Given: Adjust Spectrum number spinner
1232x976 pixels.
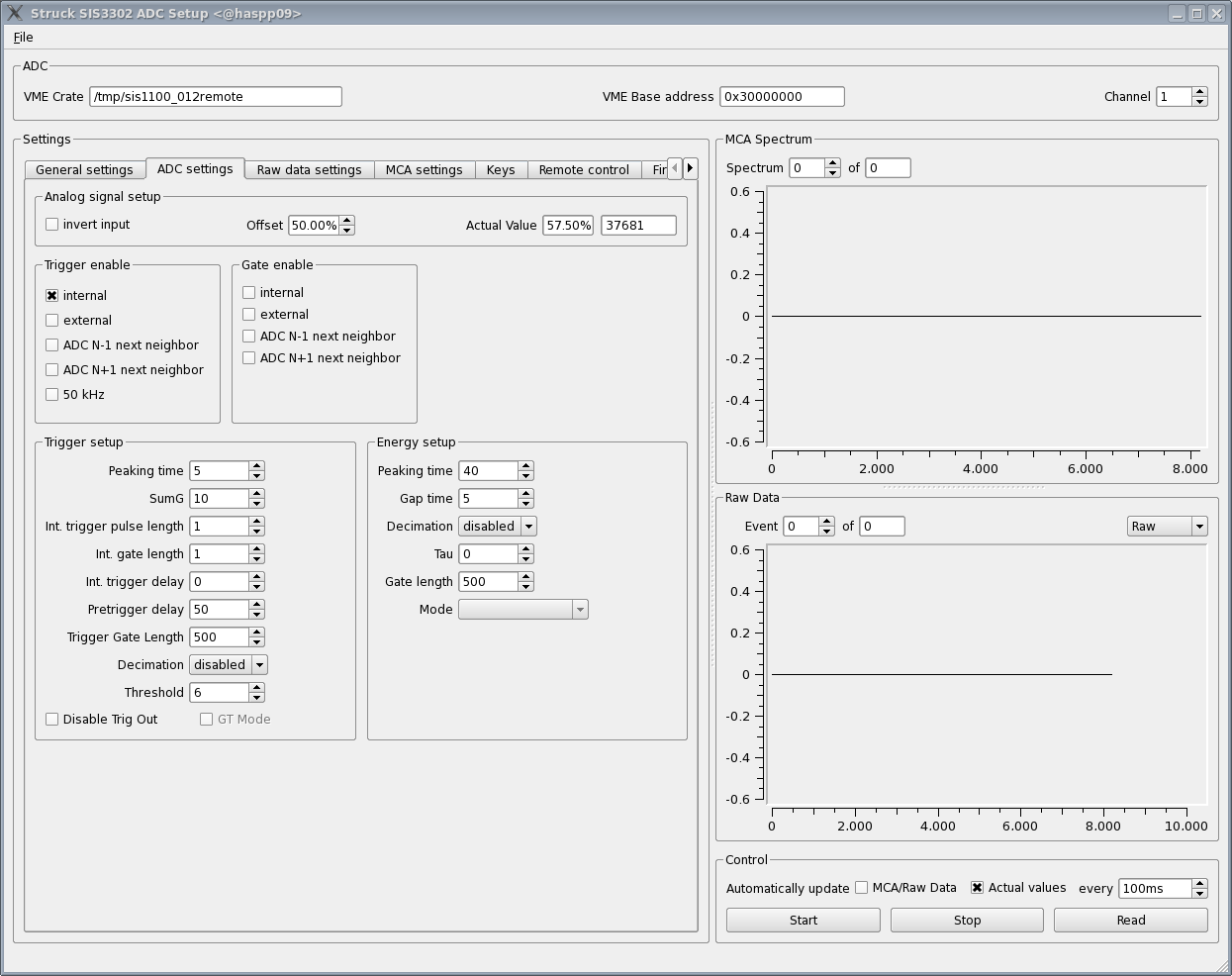Looking at the screenshot, I should 833,168.
